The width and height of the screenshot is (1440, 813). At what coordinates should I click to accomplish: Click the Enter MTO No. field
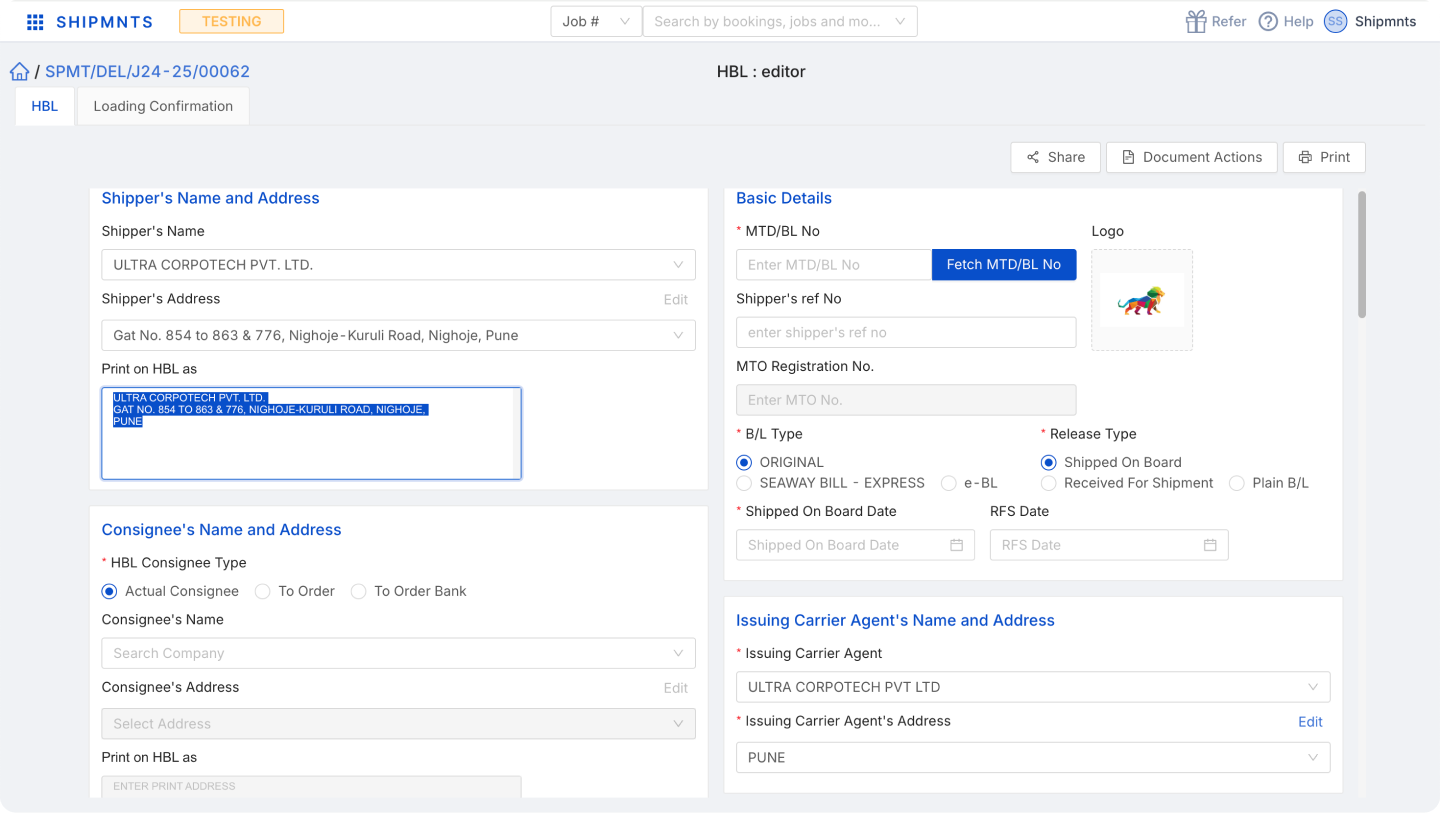(906, 400)
